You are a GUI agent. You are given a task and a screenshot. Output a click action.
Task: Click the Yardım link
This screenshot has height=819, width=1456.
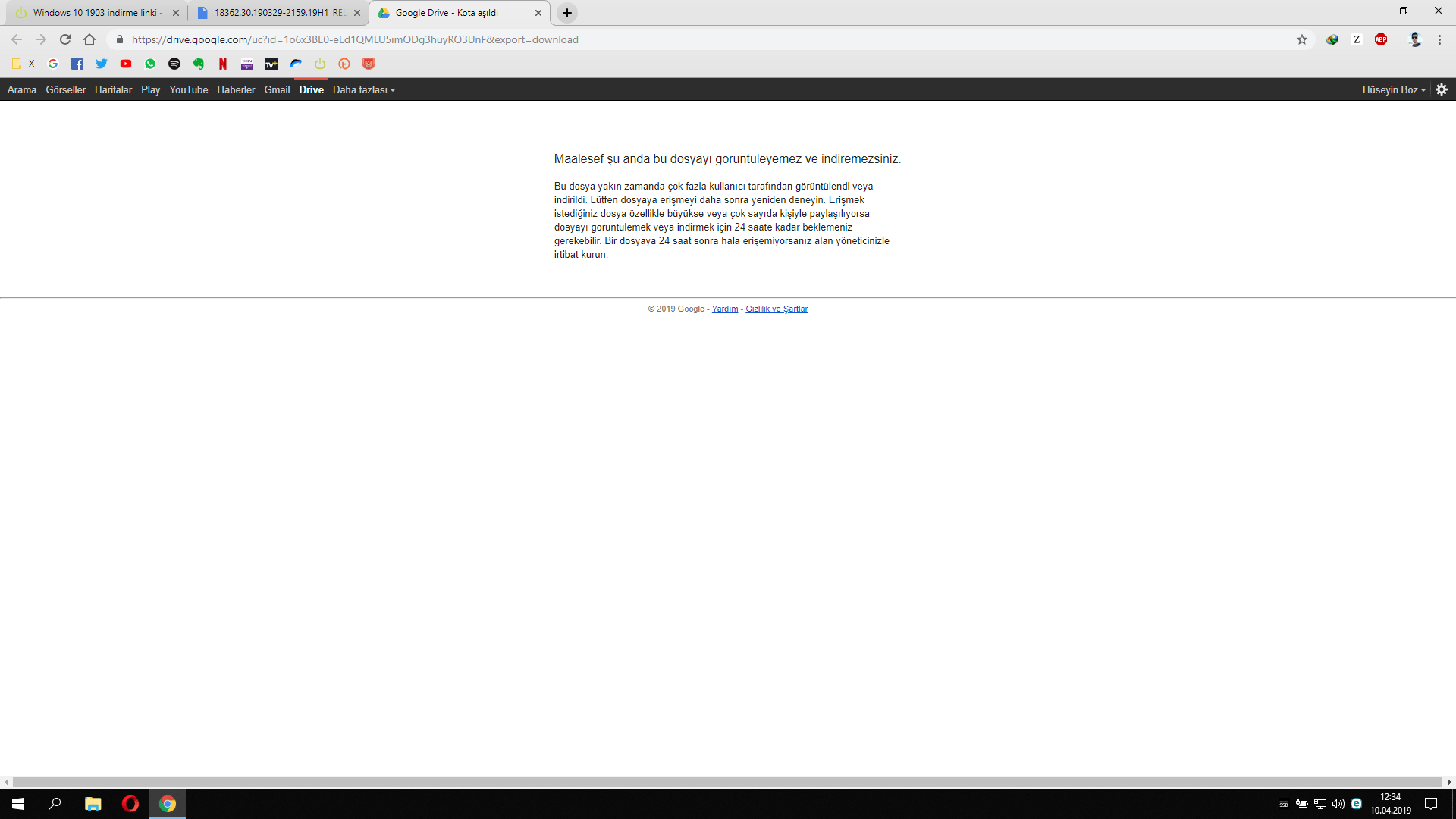(724, 309)
